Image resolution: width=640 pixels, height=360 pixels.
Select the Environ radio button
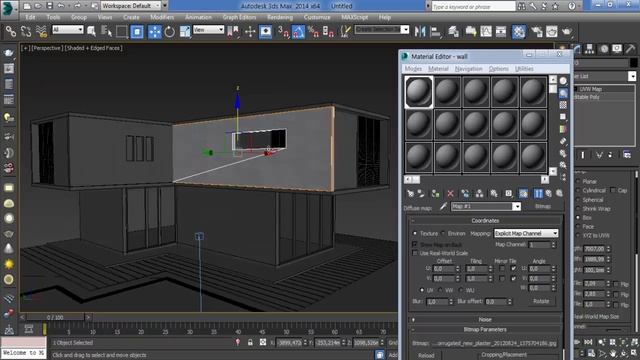pos(443,233)
